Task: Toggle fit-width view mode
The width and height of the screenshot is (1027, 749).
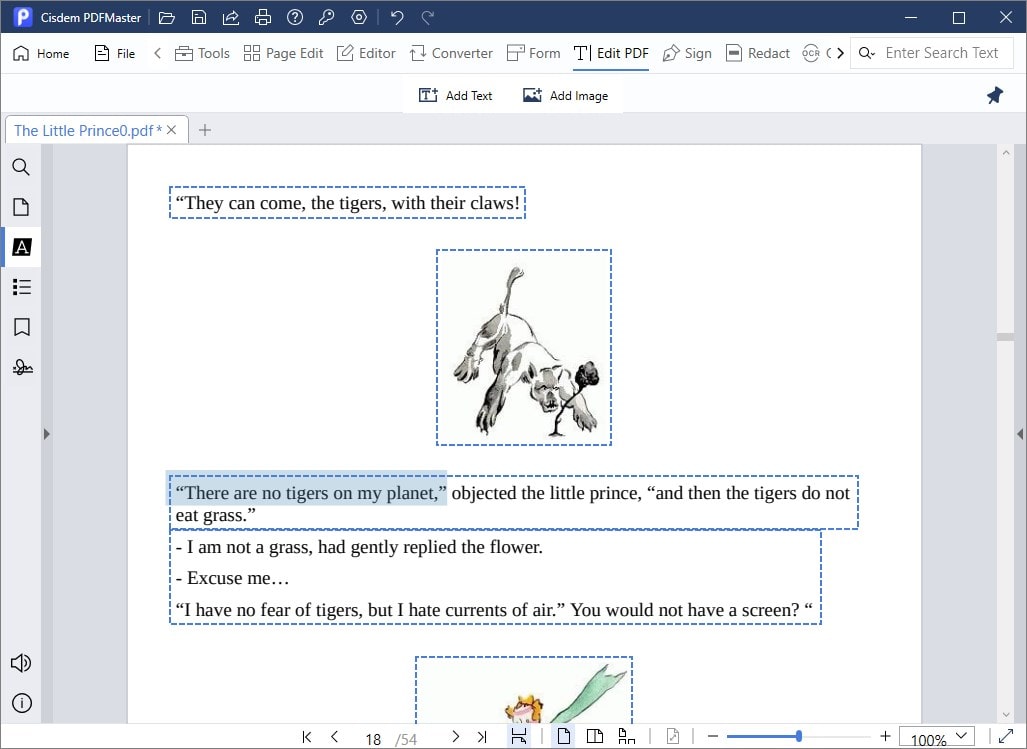Action: coord(519,737)
